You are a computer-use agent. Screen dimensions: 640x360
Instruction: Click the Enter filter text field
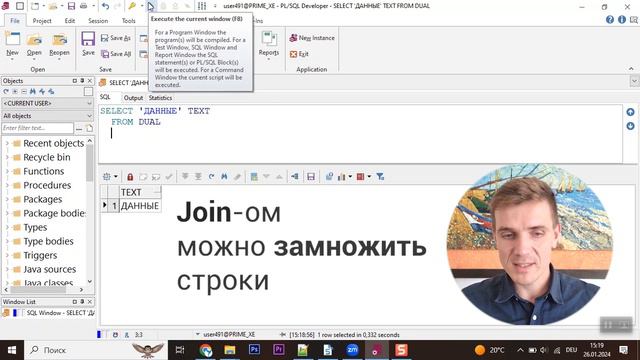point(37,128)
